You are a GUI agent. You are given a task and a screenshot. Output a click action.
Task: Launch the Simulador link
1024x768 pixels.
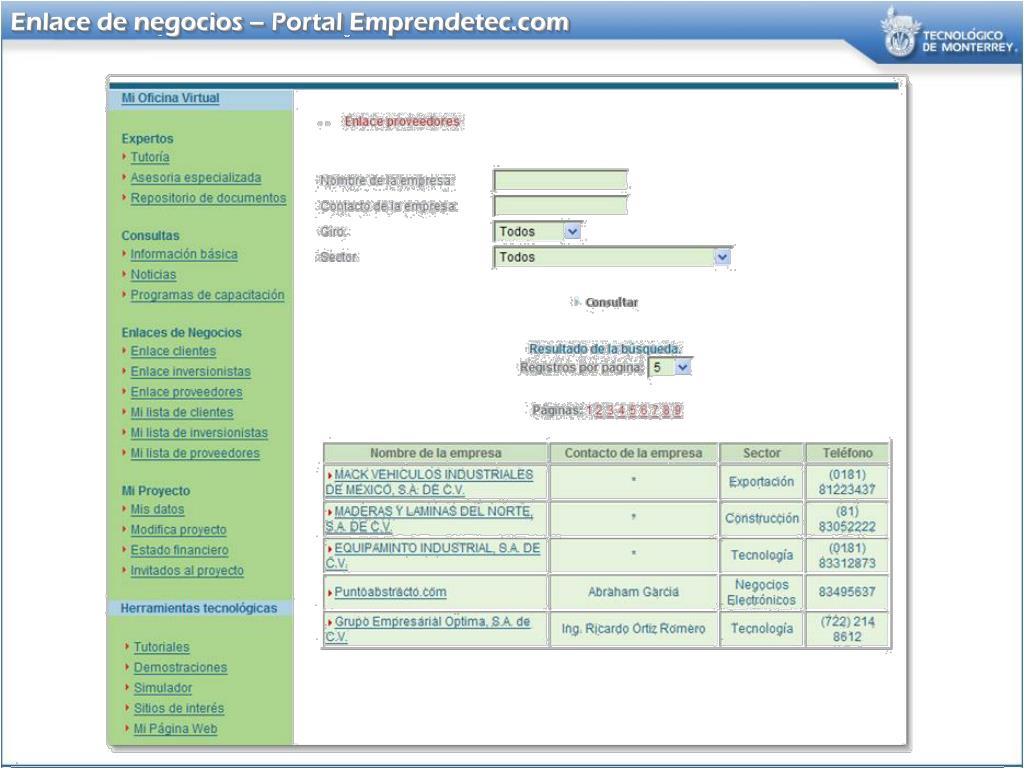point(163,688)
